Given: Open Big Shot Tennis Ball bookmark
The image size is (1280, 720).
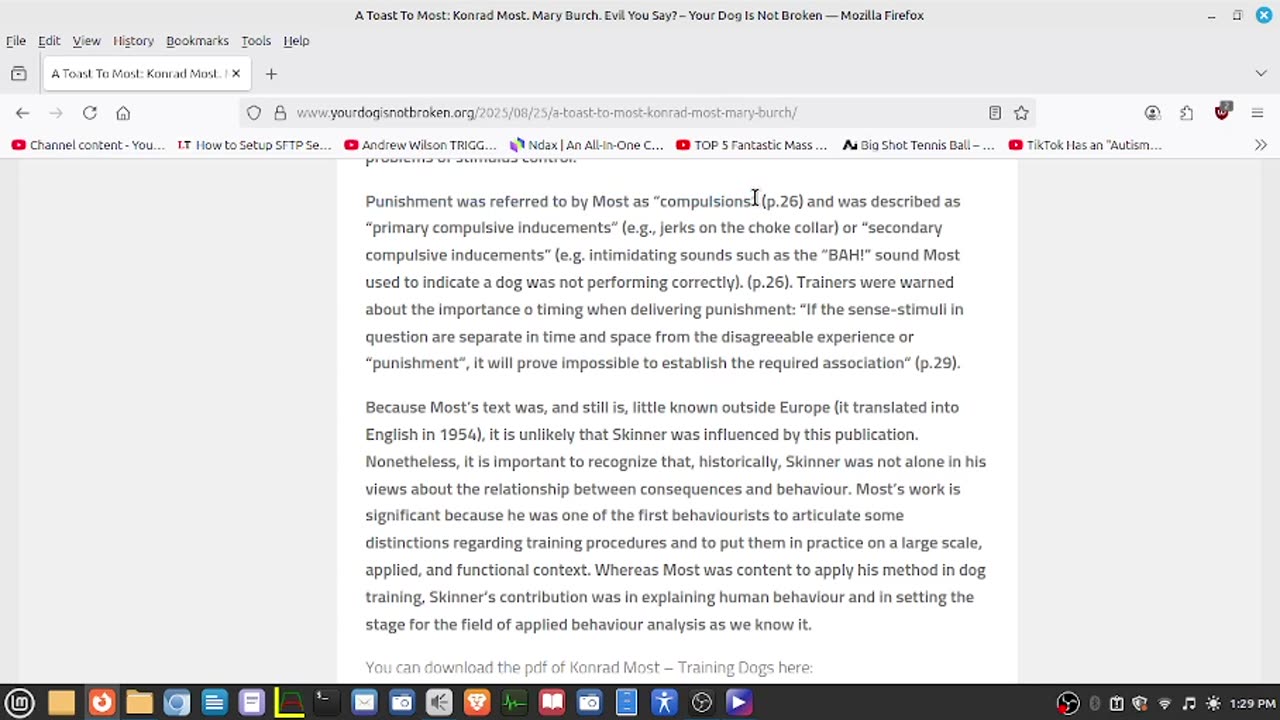Looking at the screenshot, I should coord(918,145).
